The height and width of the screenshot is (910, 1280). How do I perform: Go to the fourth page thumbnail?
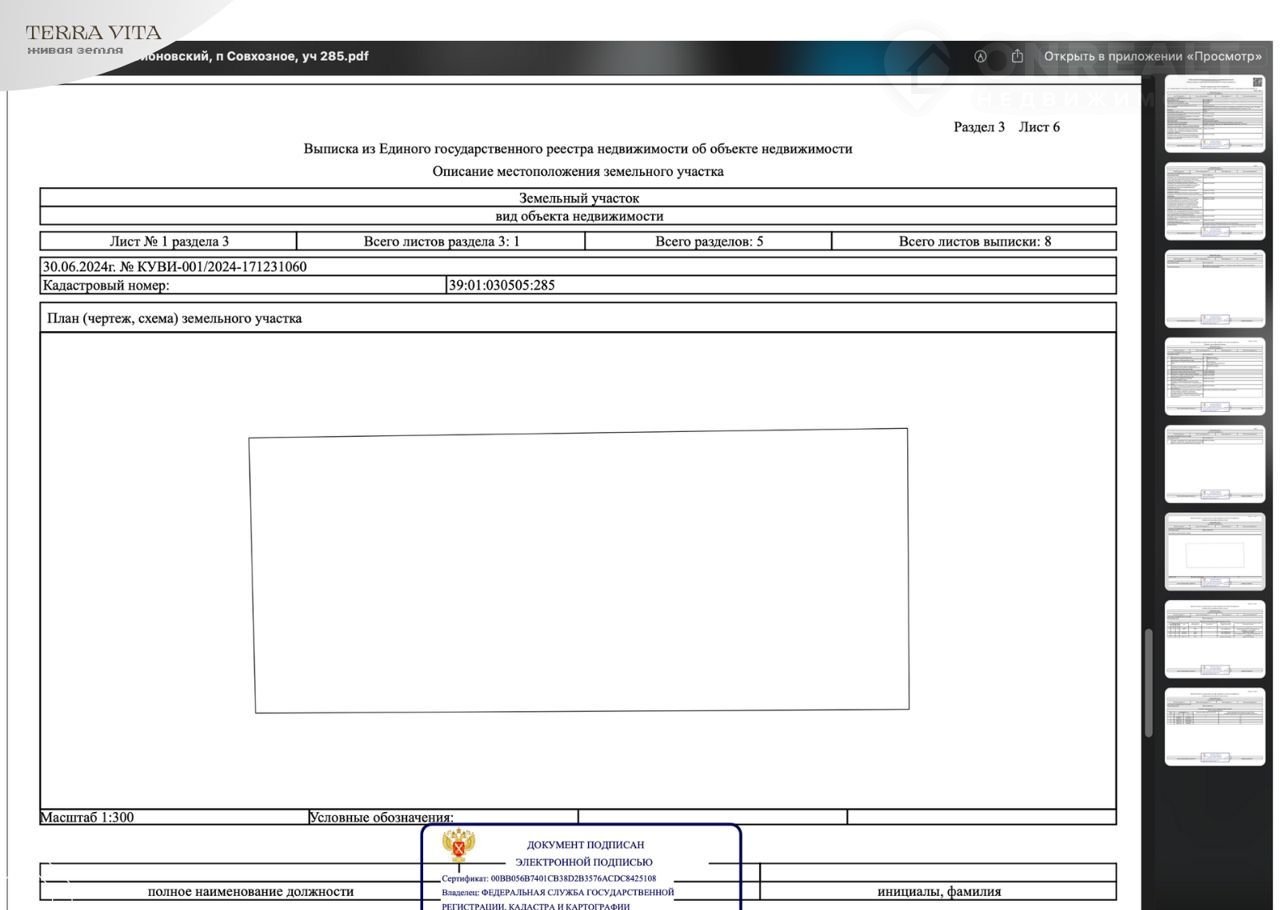(x=1214, y=376)
